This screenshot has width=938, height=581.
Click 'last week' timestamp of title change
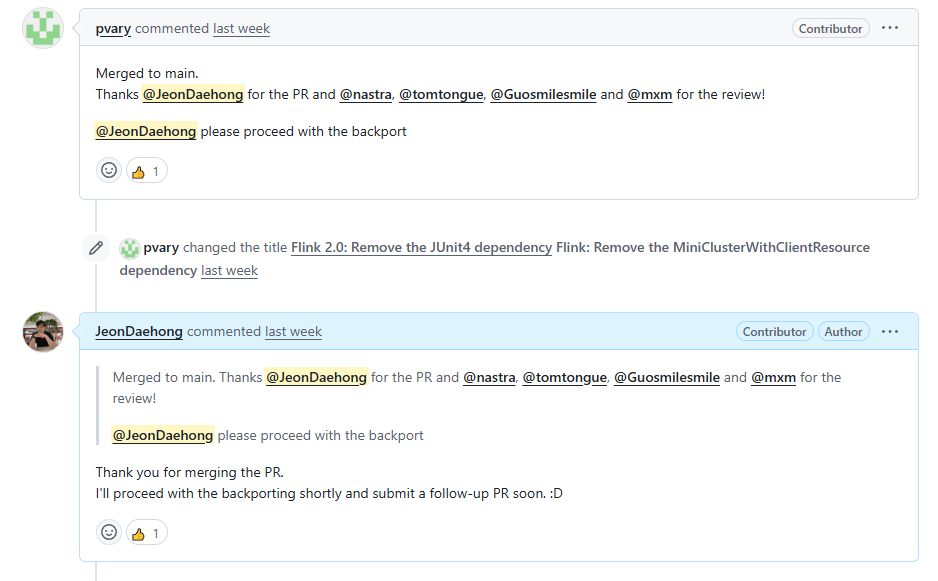click(x=229, y=270)
